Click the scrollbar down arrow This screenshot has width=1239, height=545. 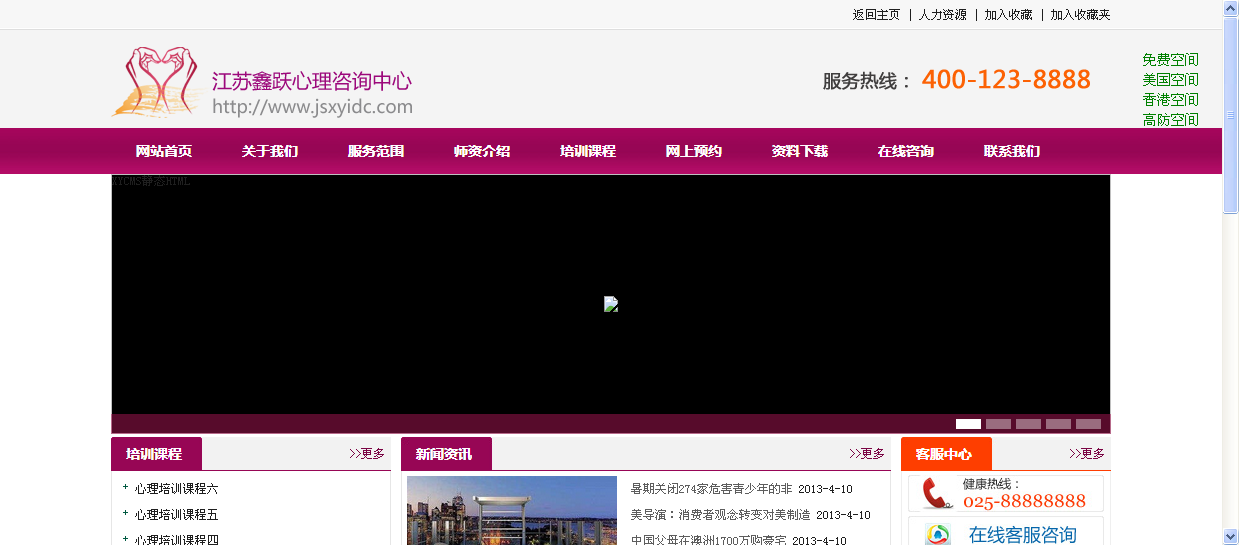(x=1231, y=537)
